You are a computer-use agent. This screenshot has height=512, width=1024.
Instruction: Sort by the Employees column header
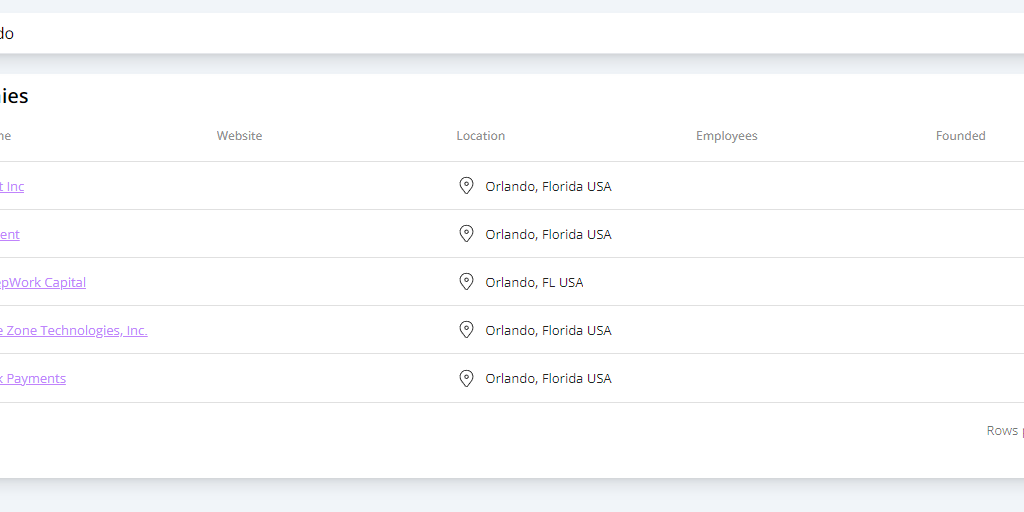point(727,136)
